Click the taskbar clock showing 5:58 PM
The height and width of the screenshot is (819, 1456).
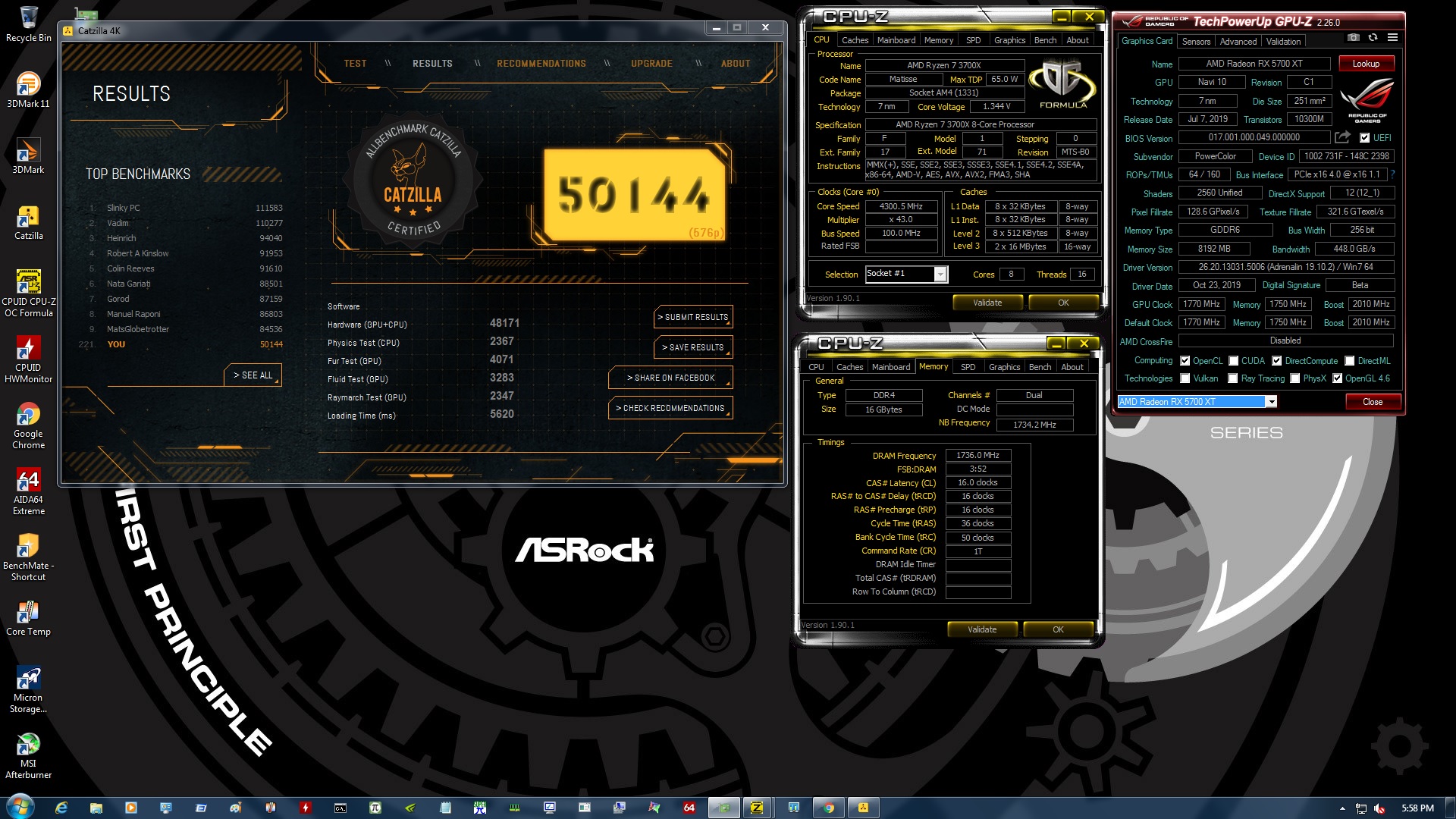[1417, 808]
